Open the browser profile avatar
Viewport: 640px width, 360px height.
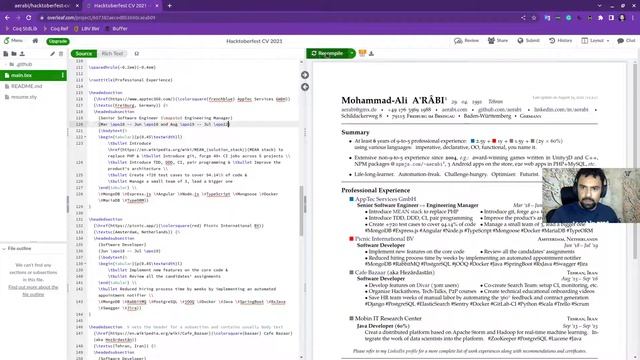[622, 18]
